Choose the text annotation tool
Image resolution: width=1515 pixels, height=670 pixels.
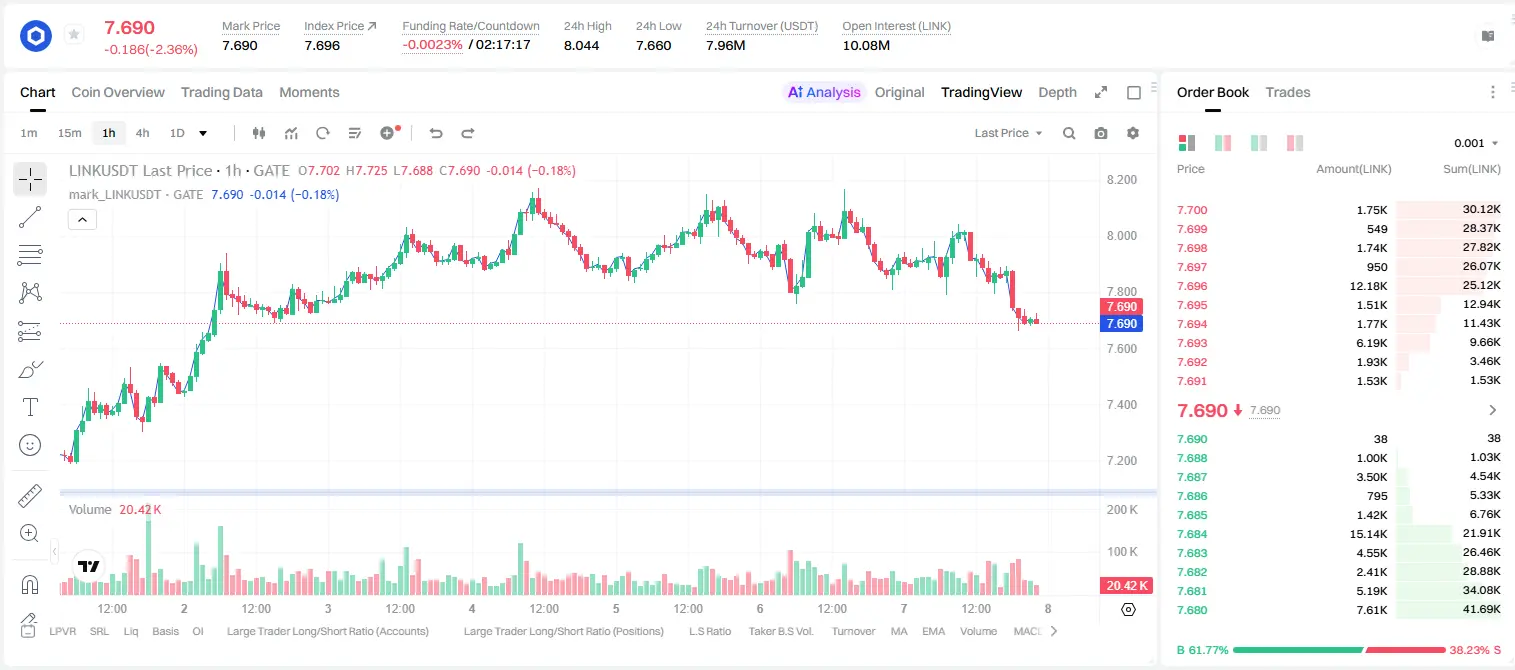click(30, 407)
